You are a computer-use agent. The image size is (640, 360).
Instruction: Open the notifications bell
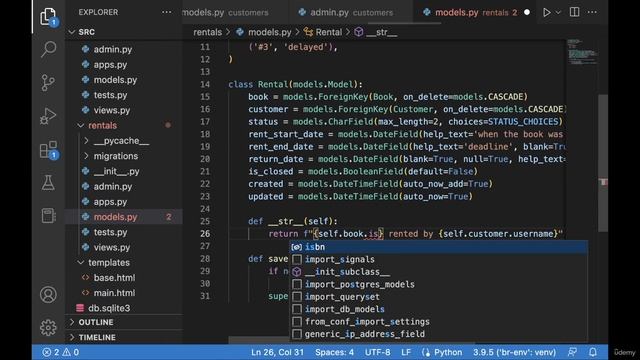[x=593, y=352]
